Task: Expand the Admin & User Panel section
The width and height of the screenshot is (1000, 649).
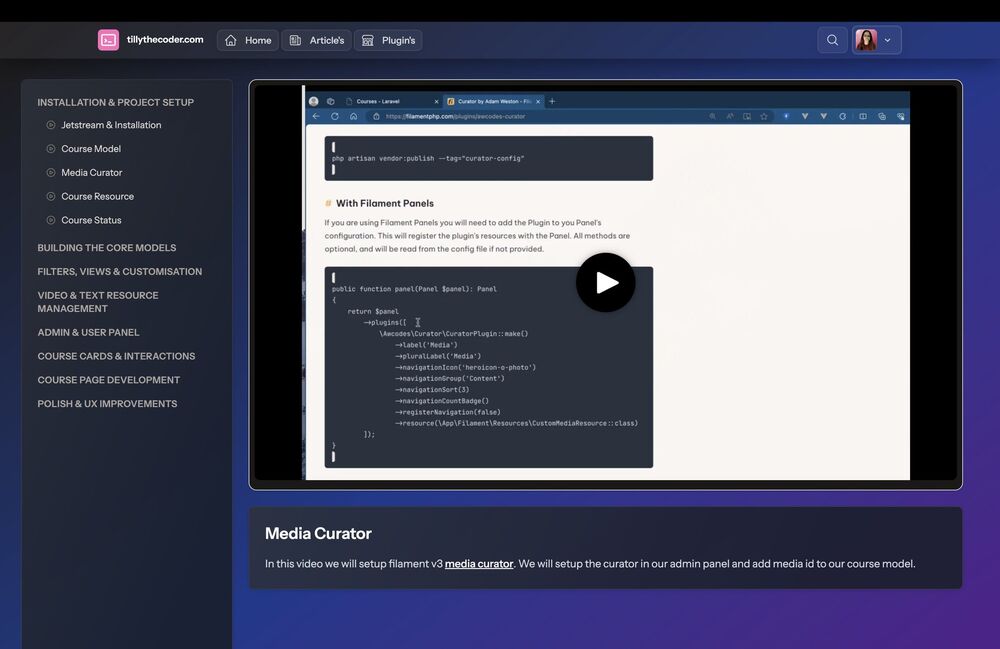Action: (89, 332)
